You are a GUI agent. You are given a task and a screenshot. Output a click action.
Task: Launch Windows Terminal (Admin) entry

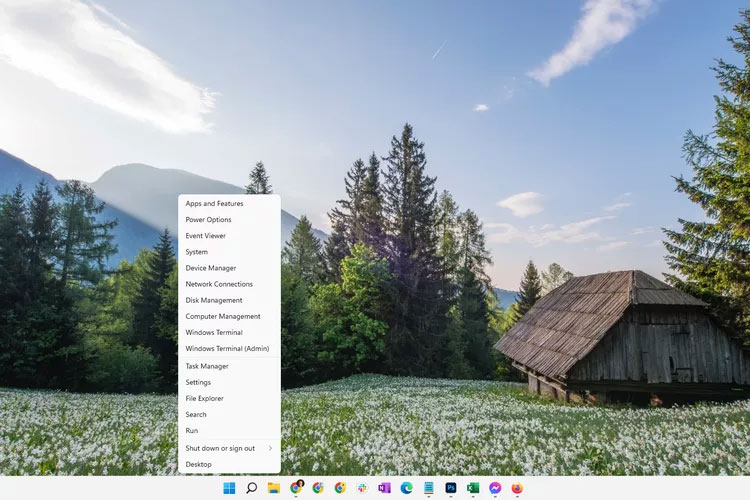229,349
